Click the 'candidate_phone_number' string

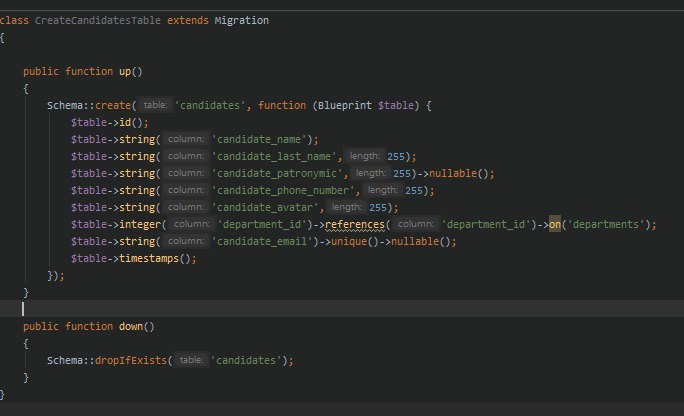(x=283, y=191)
